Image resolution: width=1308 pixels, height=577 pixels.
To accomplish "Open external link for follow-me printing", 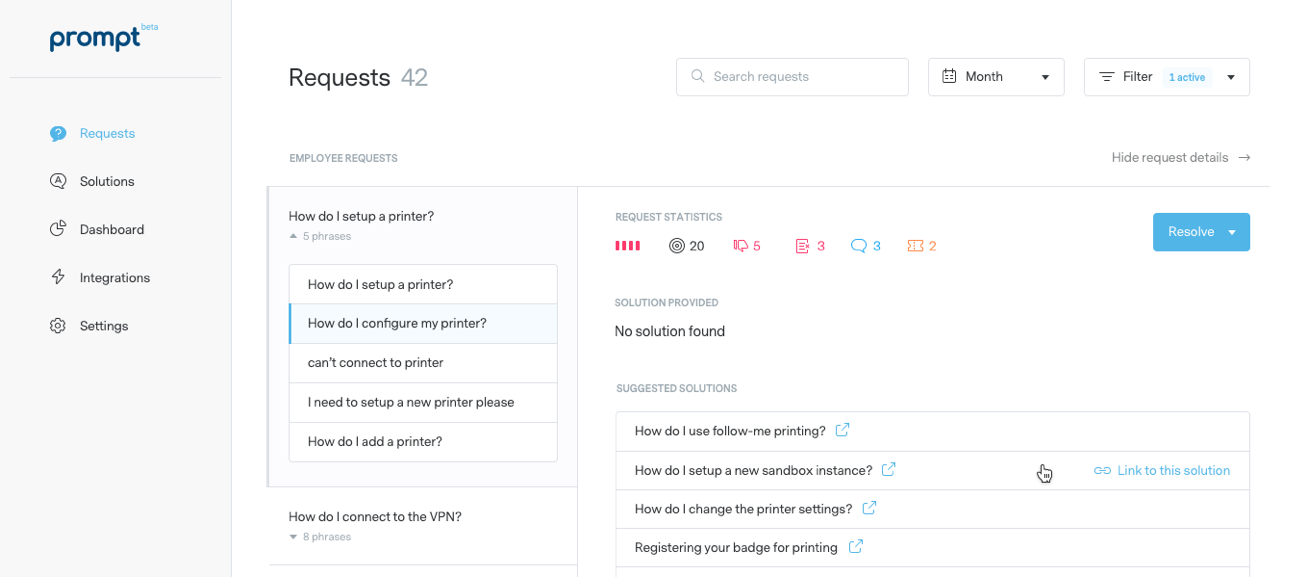I will tap(842, 430).
